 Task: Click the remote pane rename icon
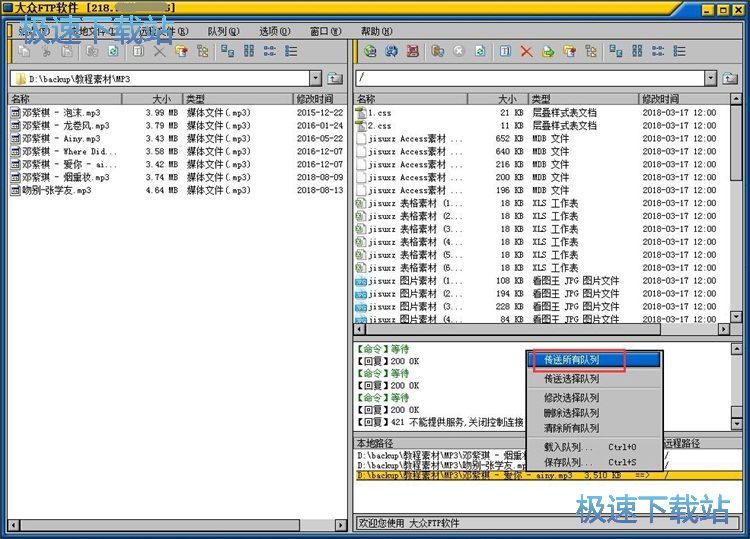pos(505,51)
